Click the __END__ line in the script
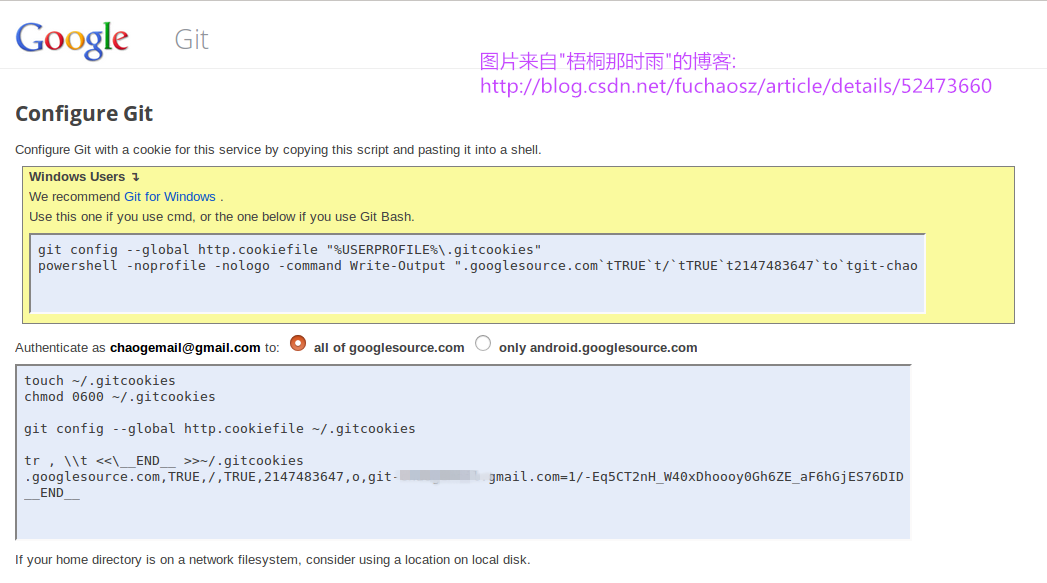 pyautogui.click(x=52, y=493)
